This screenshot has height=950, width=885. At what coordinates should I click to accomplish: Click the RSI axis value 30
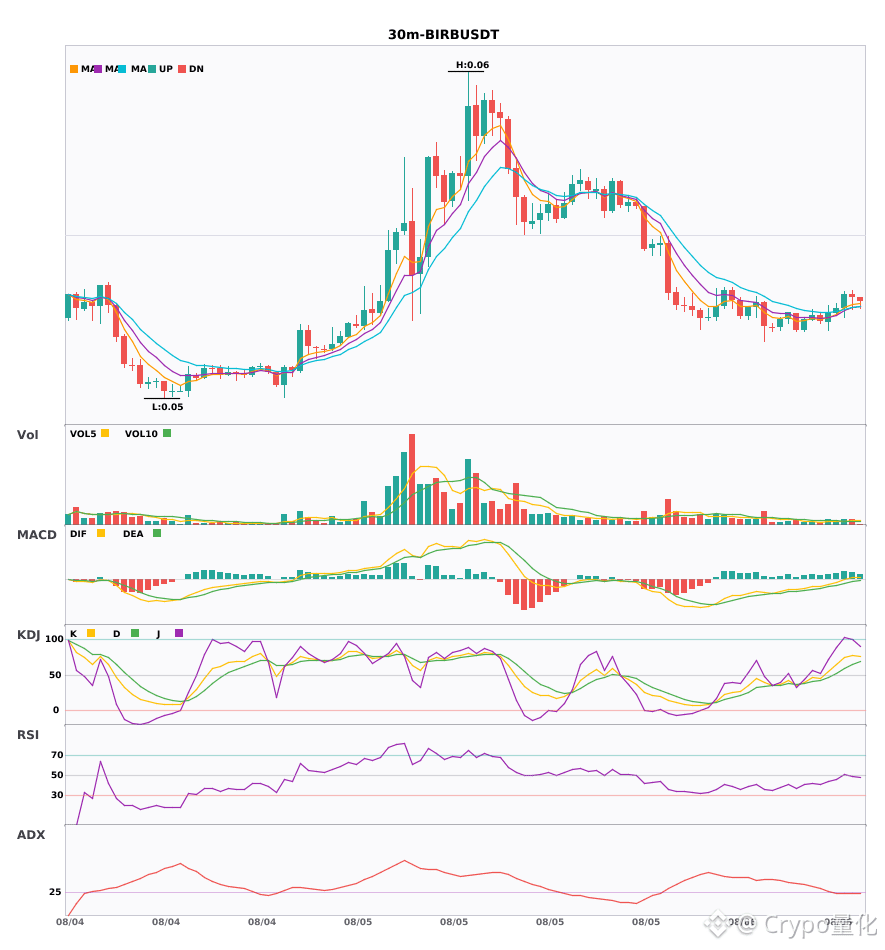click(57, 795)
